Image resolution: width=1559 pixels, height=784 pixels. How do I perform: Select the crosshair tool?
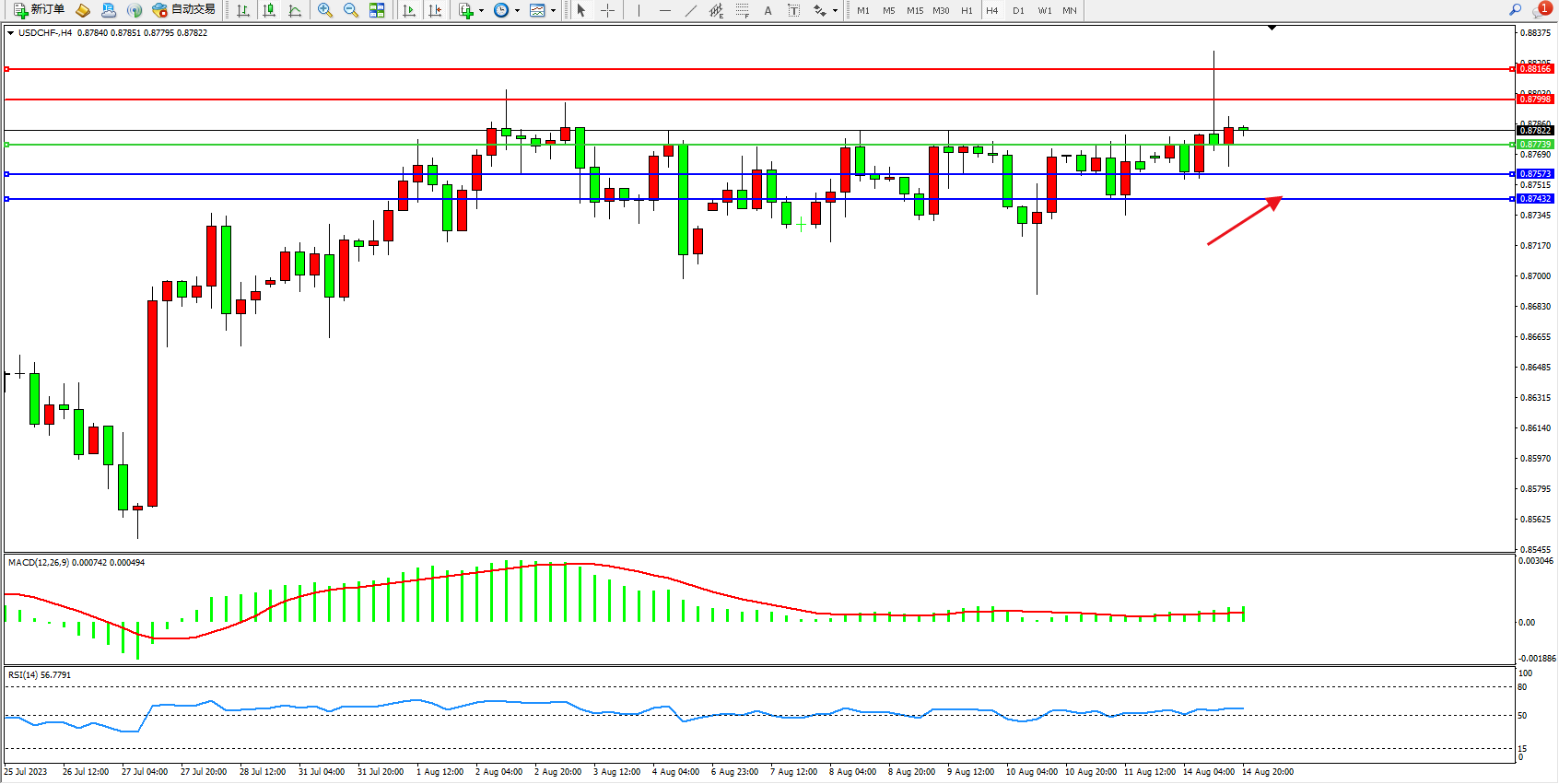(607, 11)
